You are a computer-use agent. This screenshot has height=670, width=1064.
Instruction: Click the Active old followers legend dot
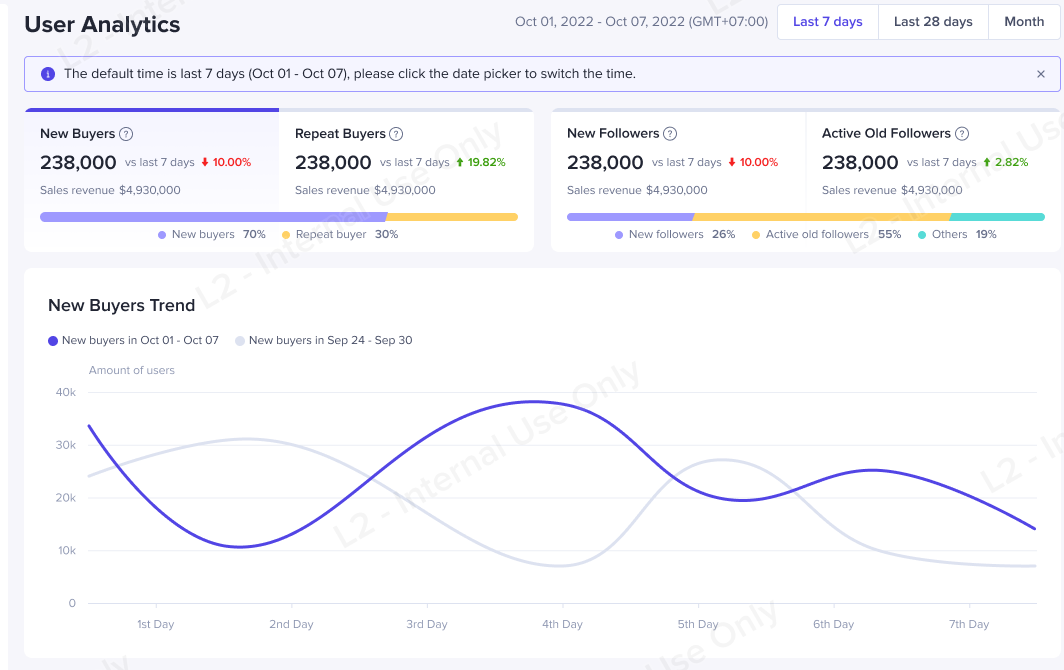coord(755,235)
